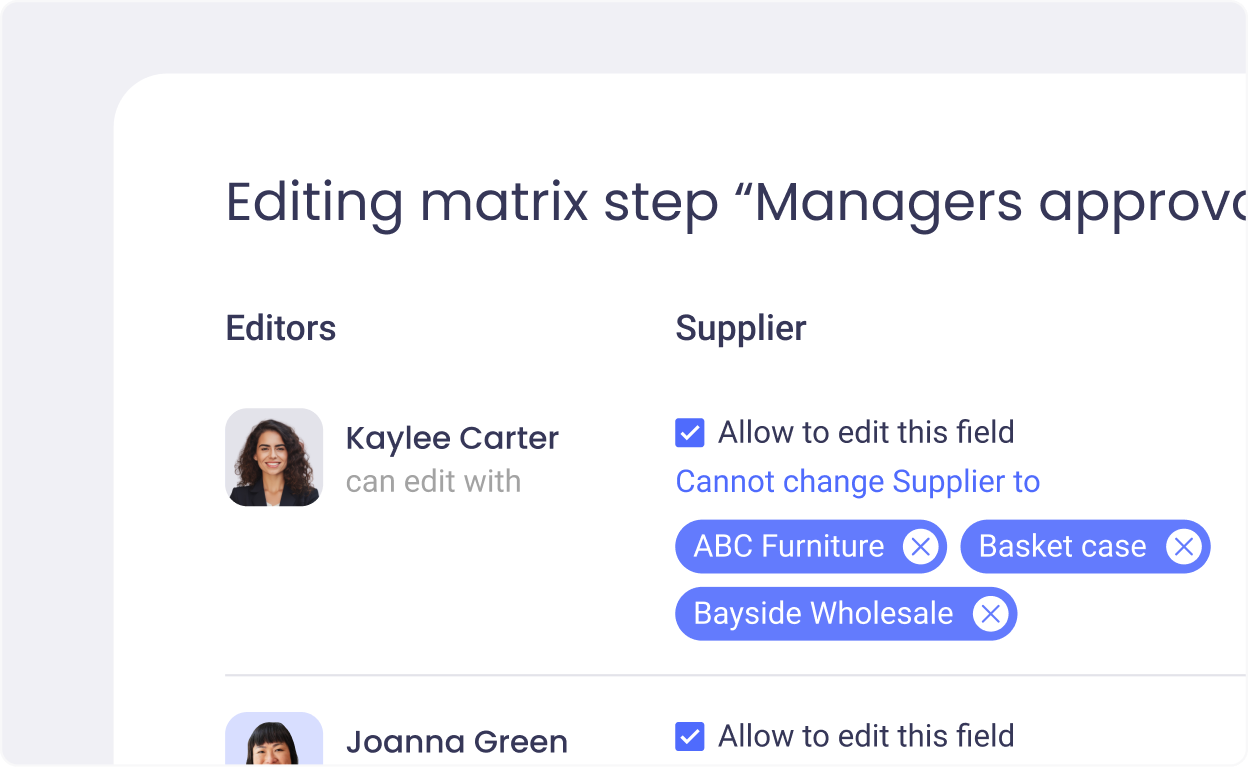This screenshot has height=767, width=1248.
Task: Click 'Allow to edit this field' text for Kaylee
Action: coord(866,433)
